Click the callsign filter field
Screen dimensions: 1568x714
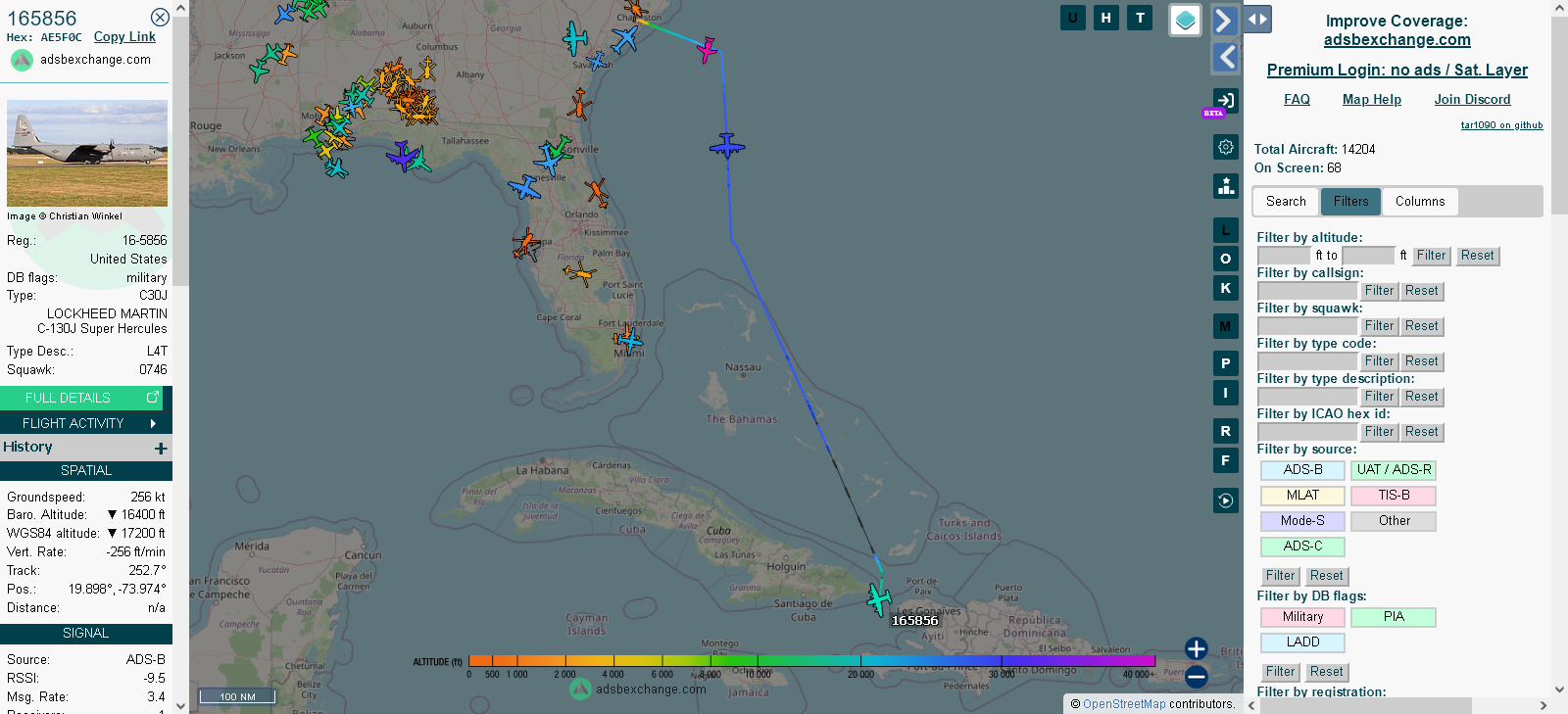click(1307, 291)
